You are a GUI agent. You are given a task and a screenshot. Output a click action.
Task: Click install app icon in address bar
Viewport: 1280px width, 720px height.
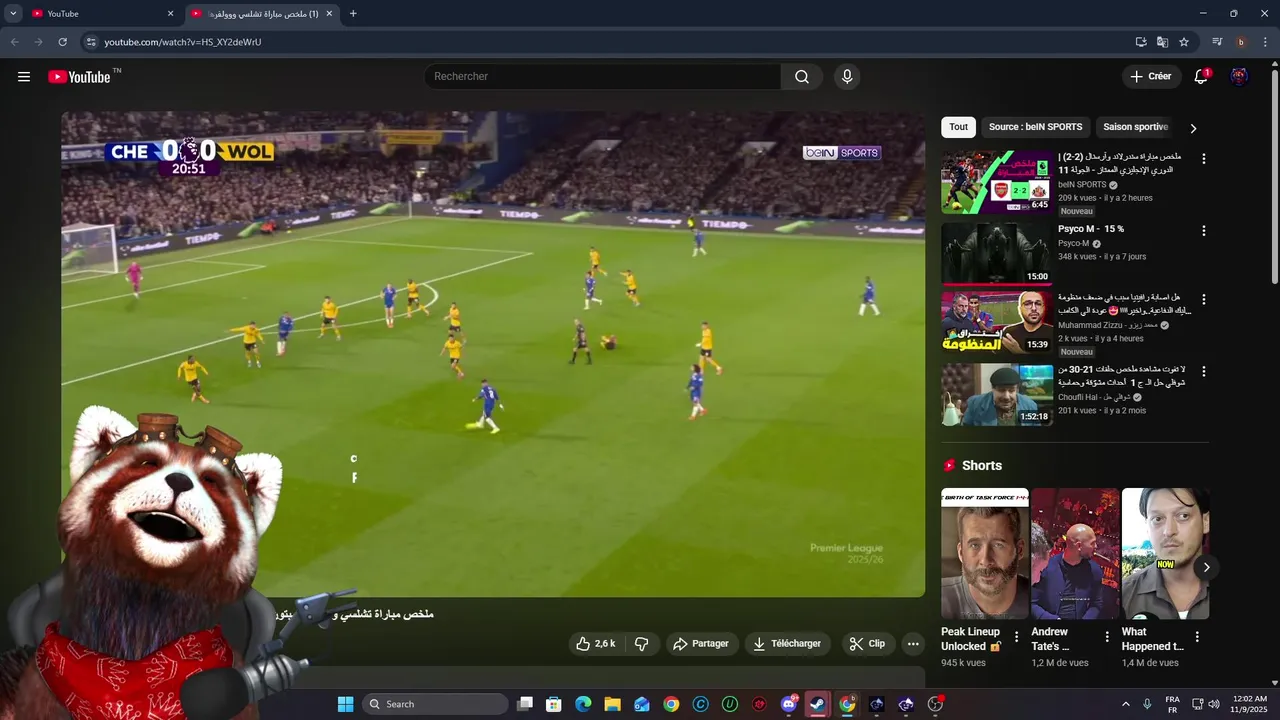[1141, 42]
